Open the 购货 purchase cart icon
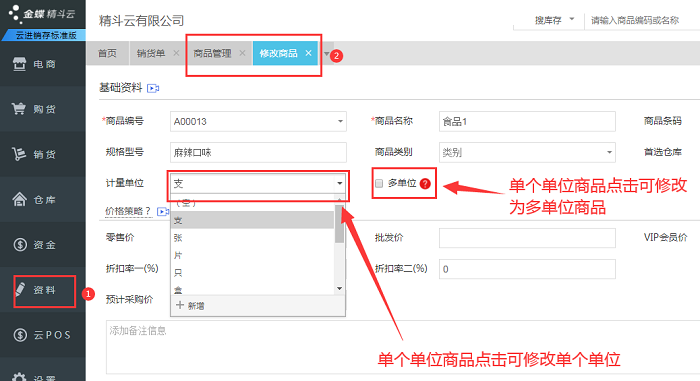The height and width of the screenshot is (381, 700). pos(19,109)
